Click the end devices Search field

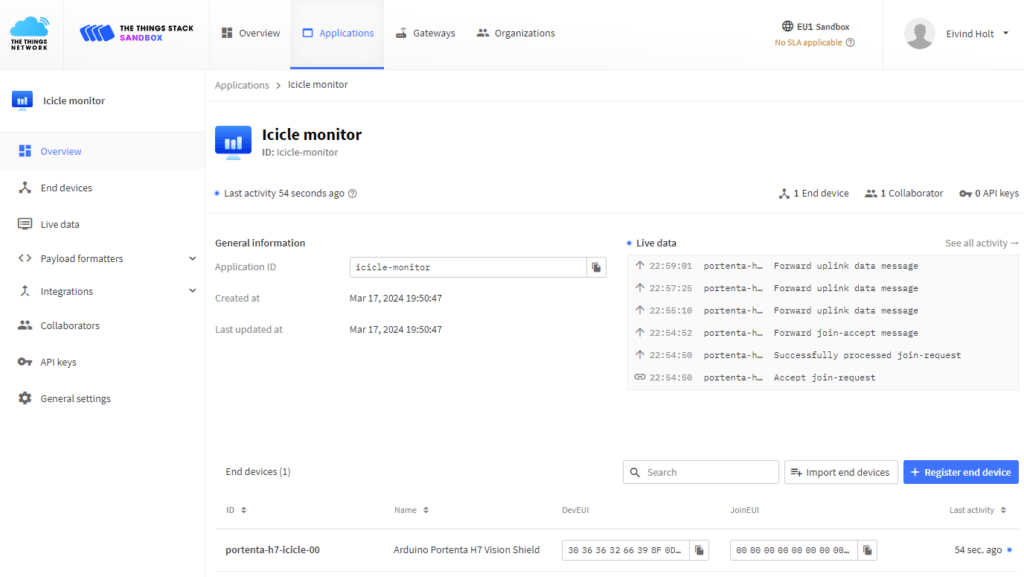pos(701,472)
